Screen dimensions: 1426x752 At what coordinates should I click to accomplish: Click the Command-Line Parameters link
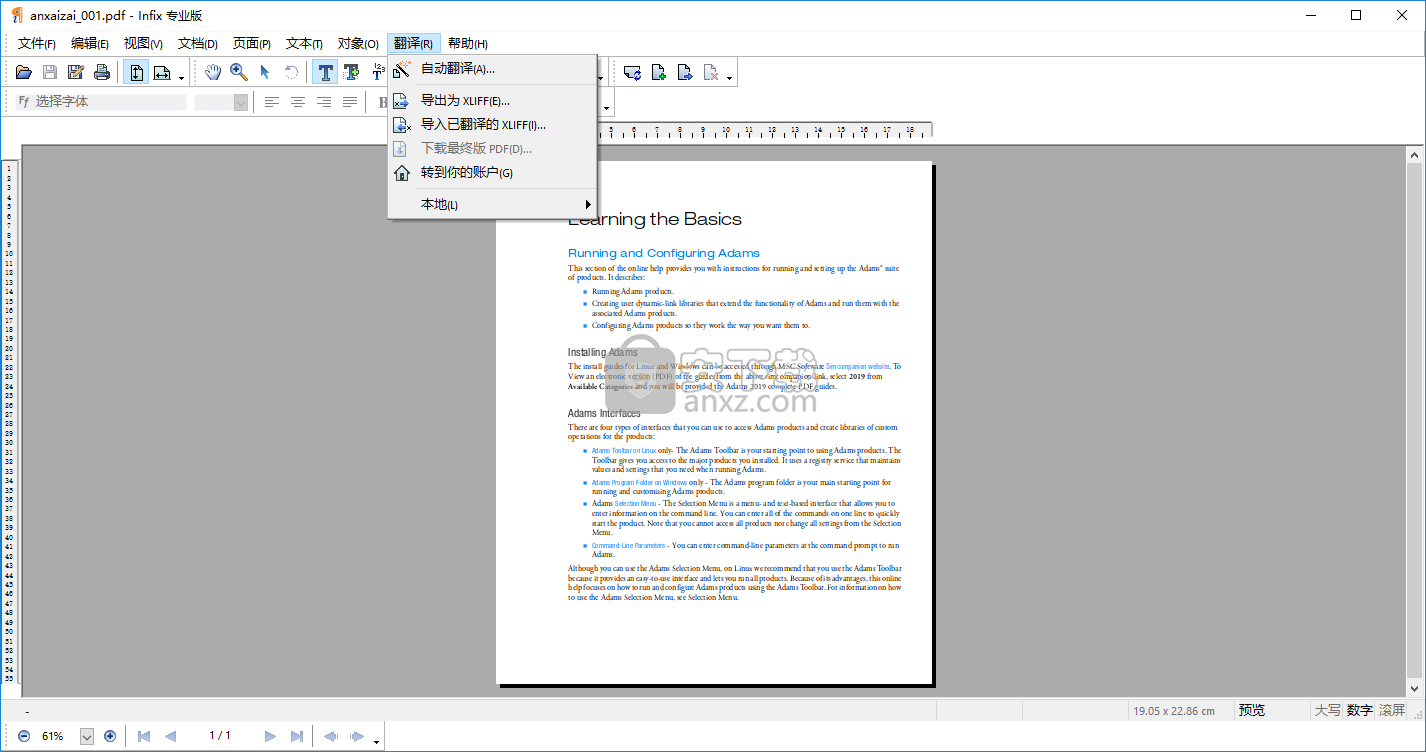(x=628, y=546)
